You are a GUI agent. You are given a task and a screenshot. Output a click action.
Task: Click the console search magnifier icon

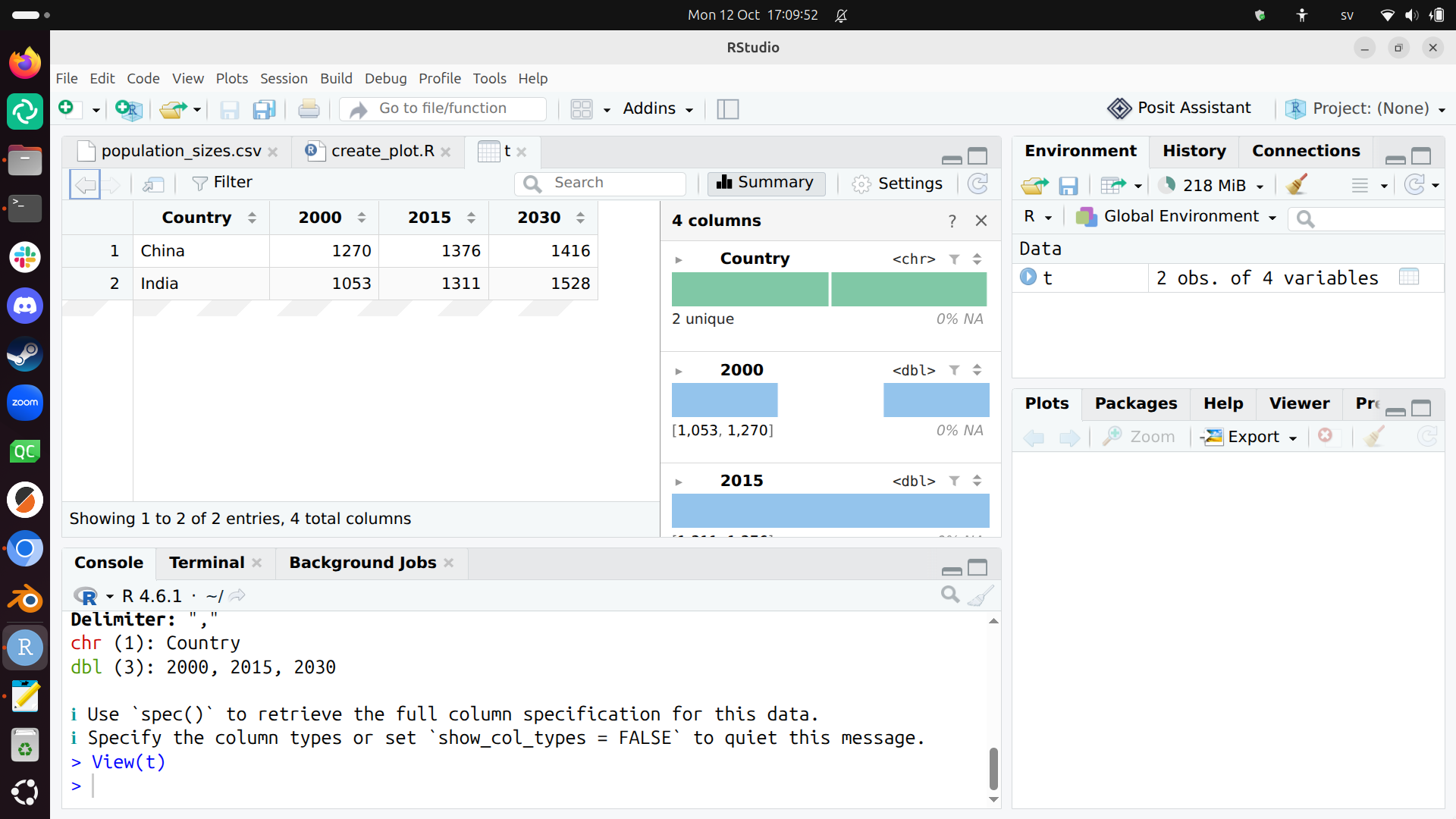(950, 595)
